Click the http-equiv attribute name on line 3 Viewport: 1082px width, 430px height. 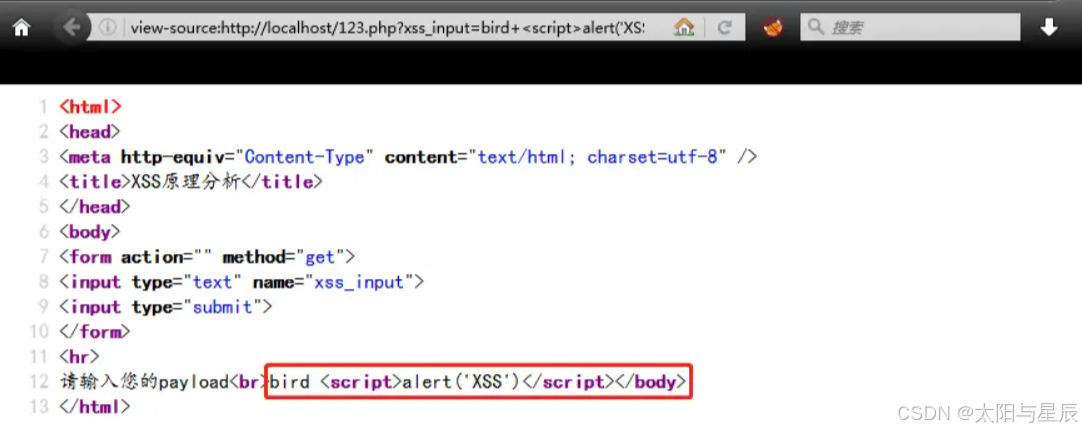pos(173,157)
